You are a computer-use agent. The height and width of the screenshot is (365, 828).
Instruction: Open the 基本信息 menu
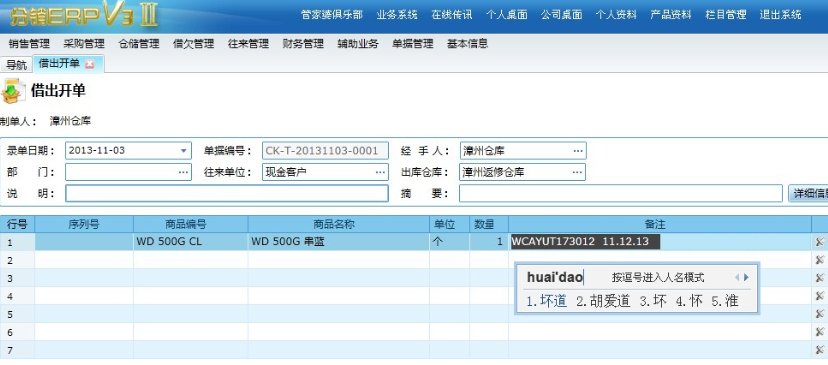pos(467,44)
